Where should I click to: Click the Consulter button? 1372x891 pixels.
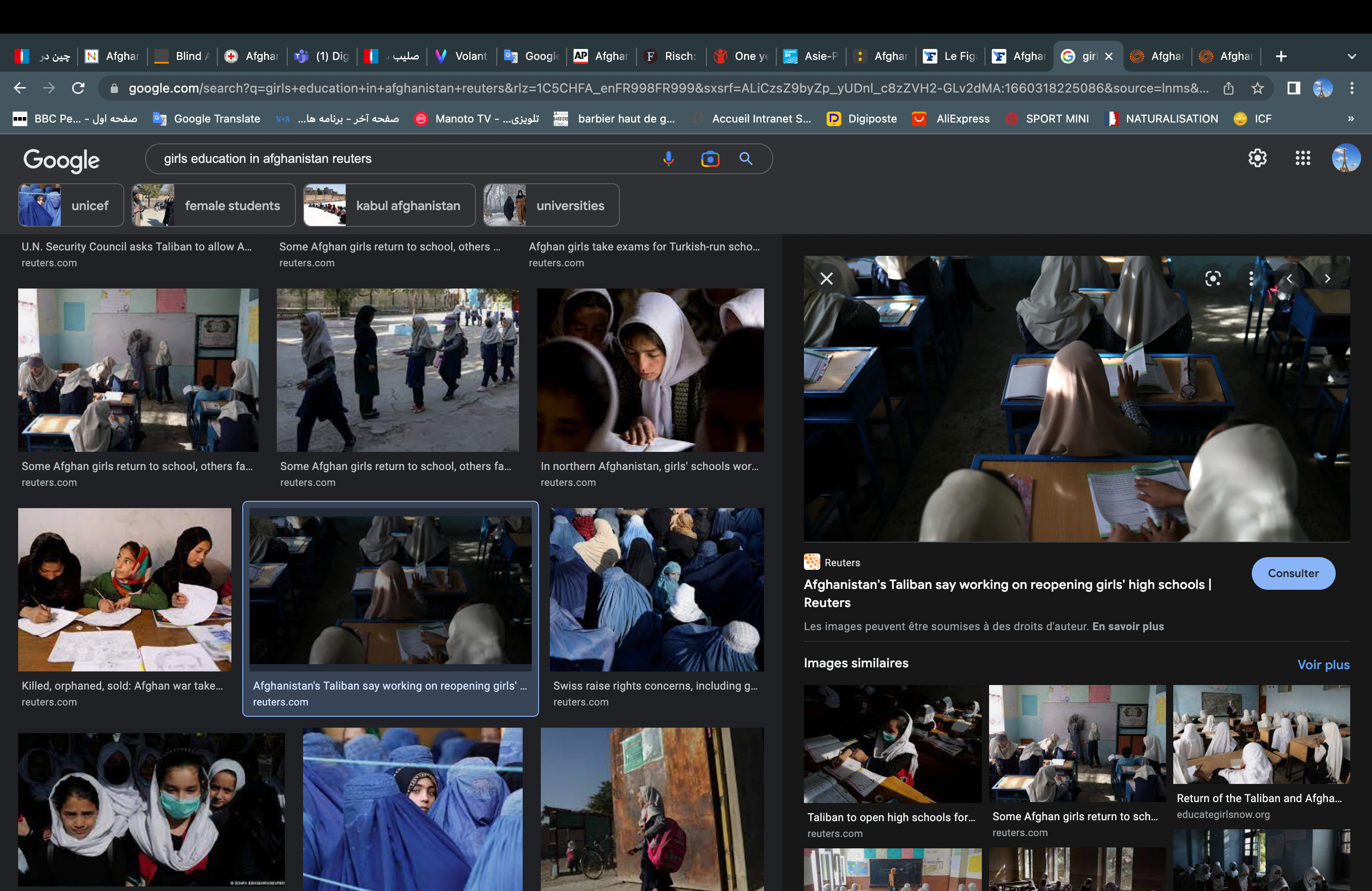coord(1293,573)
